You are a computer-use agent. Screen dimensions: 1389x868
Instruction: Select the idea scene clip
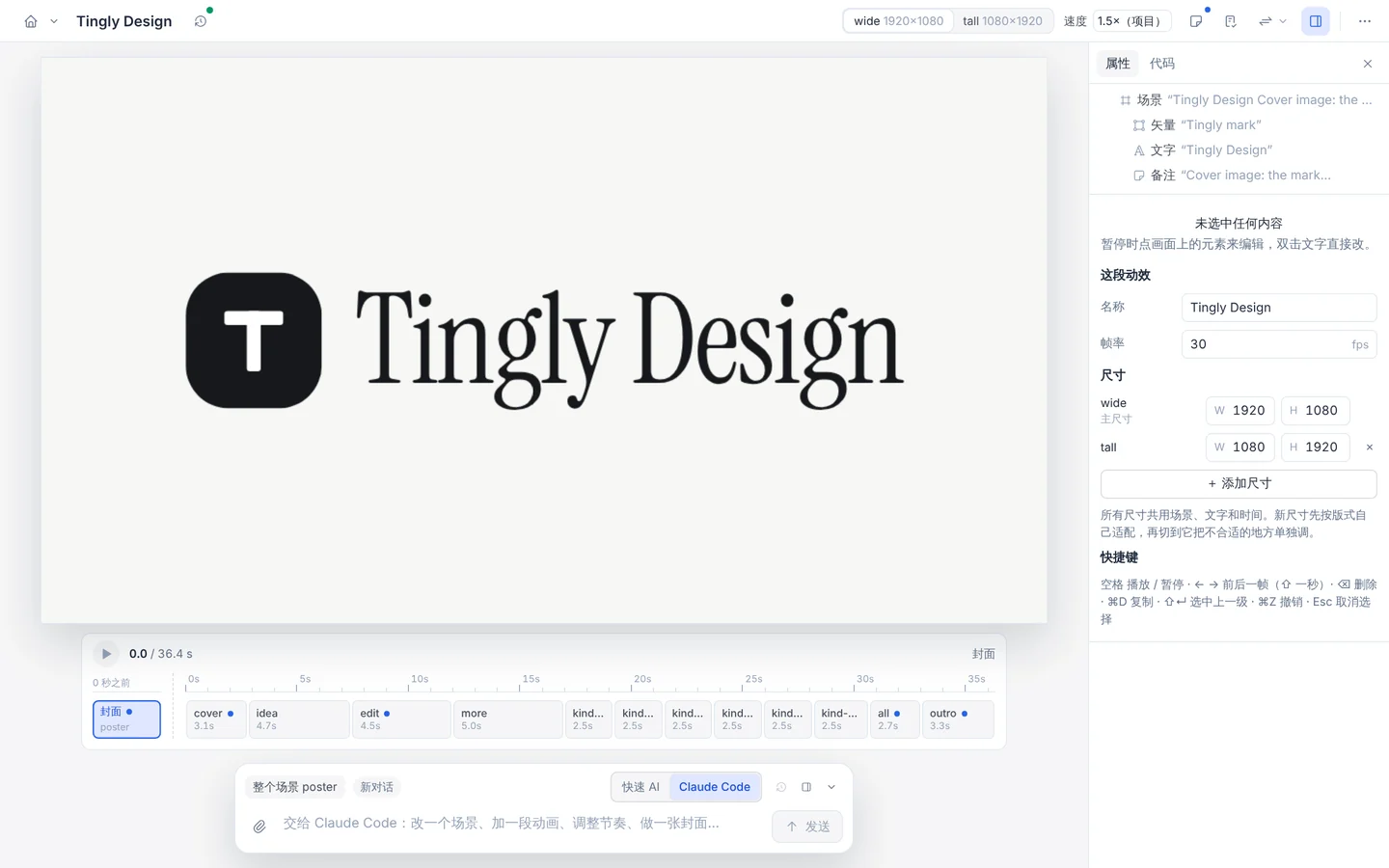coord(299,719)
